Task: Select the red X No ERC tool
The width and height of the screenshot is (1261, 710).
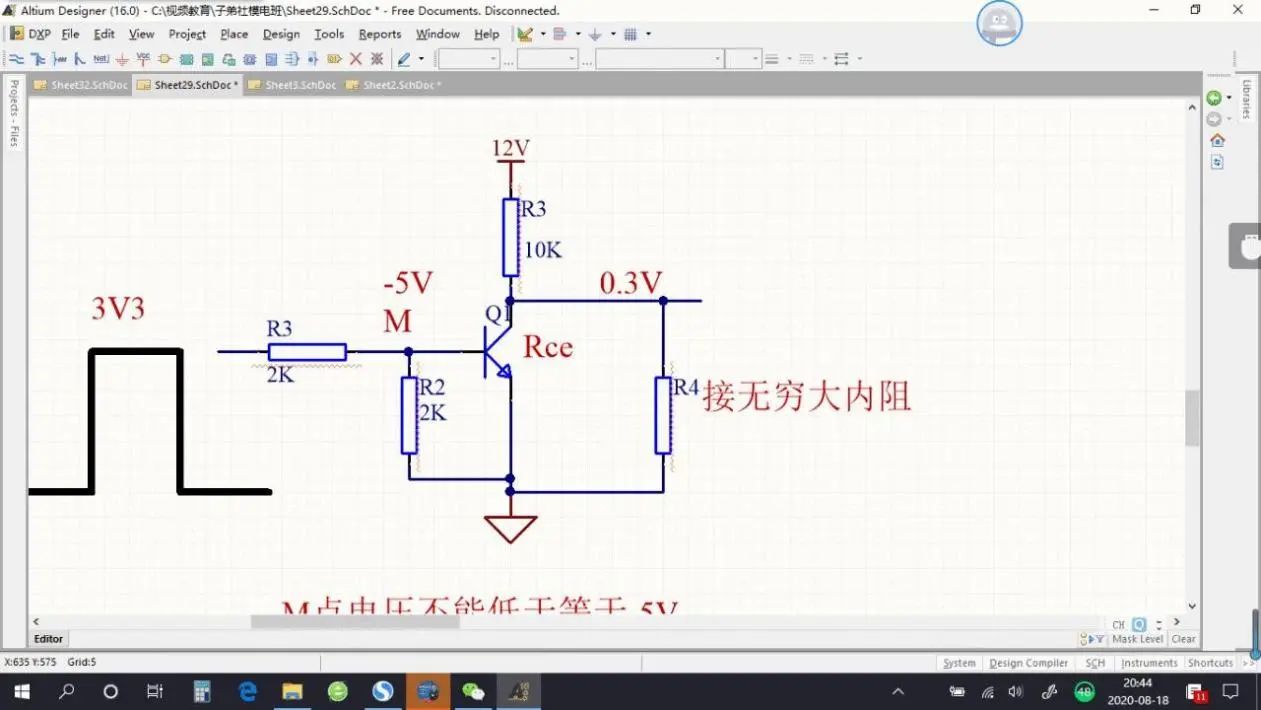Action: pyautogui.click(x=355, y=59)
